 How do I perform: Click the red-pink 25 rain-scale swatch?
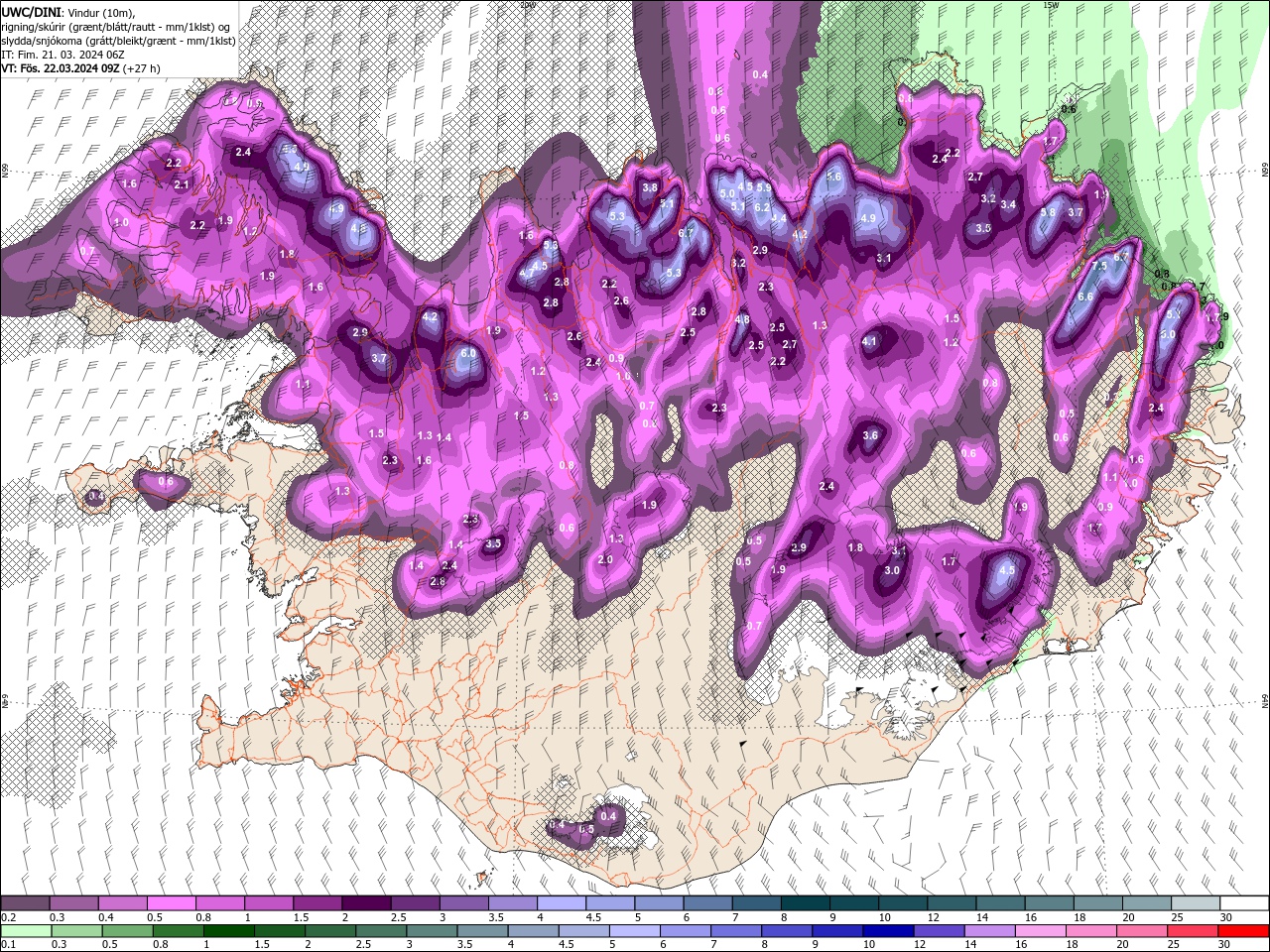[x=1192, y=931]
